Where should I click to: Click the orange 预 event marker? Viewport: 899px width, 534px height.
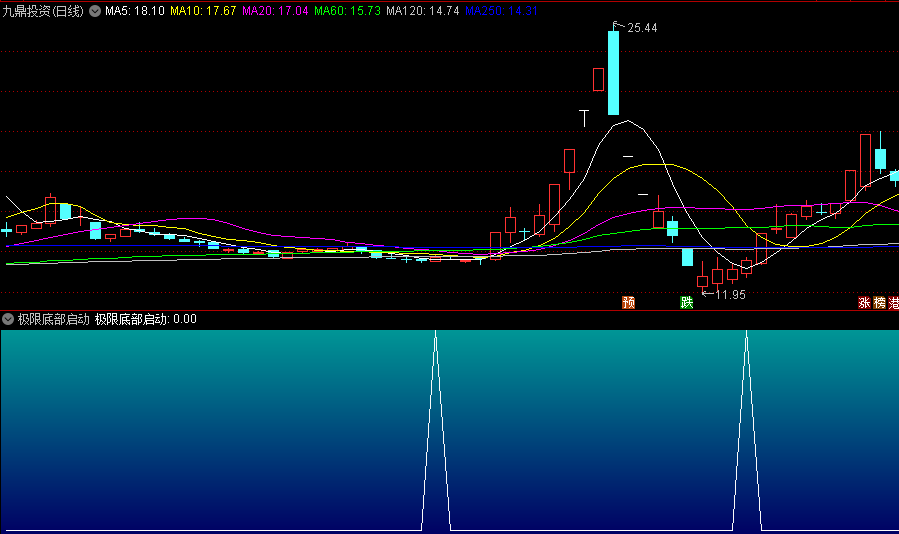point(628,302)
